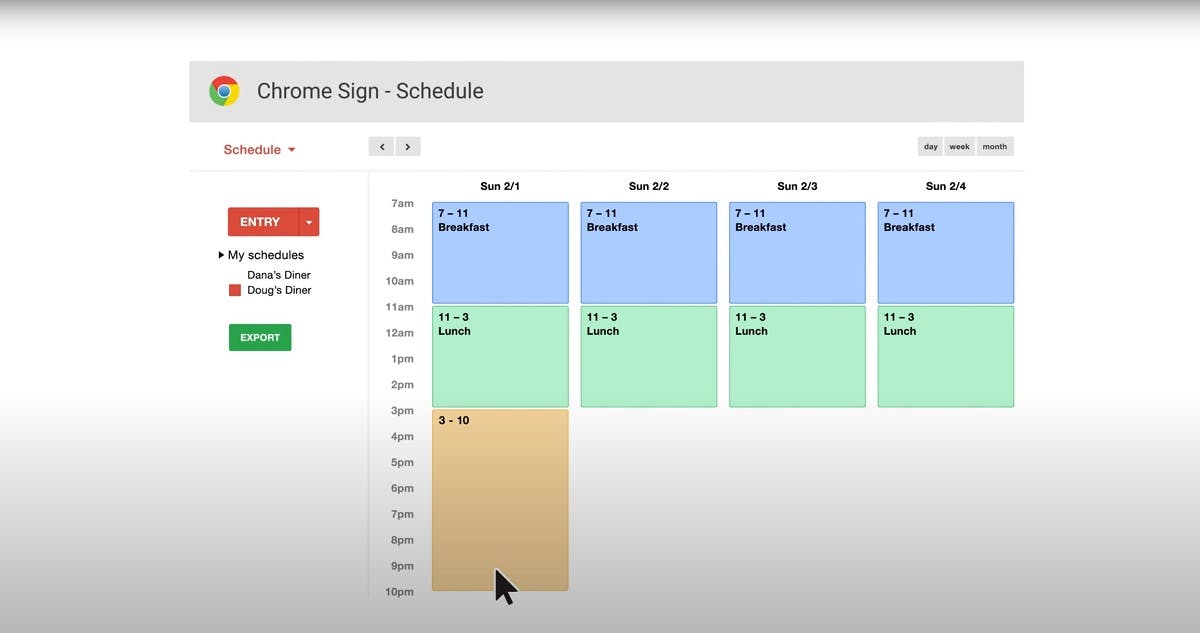Select Dana's Diner schedule
The image size is (1200, 633).
(278, 274)
